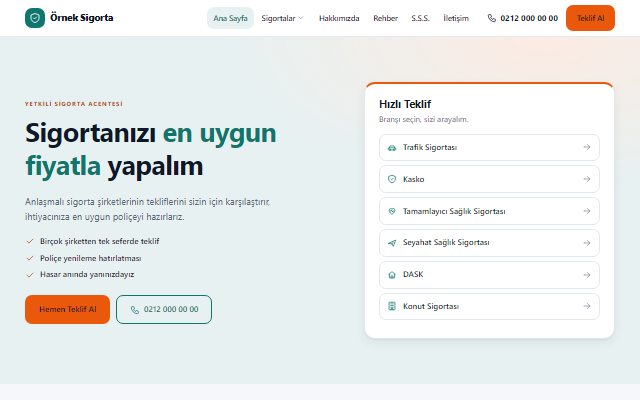Expand the Sigortalar dropdown chevron
The image size is (640, 400).
point(301,18)
